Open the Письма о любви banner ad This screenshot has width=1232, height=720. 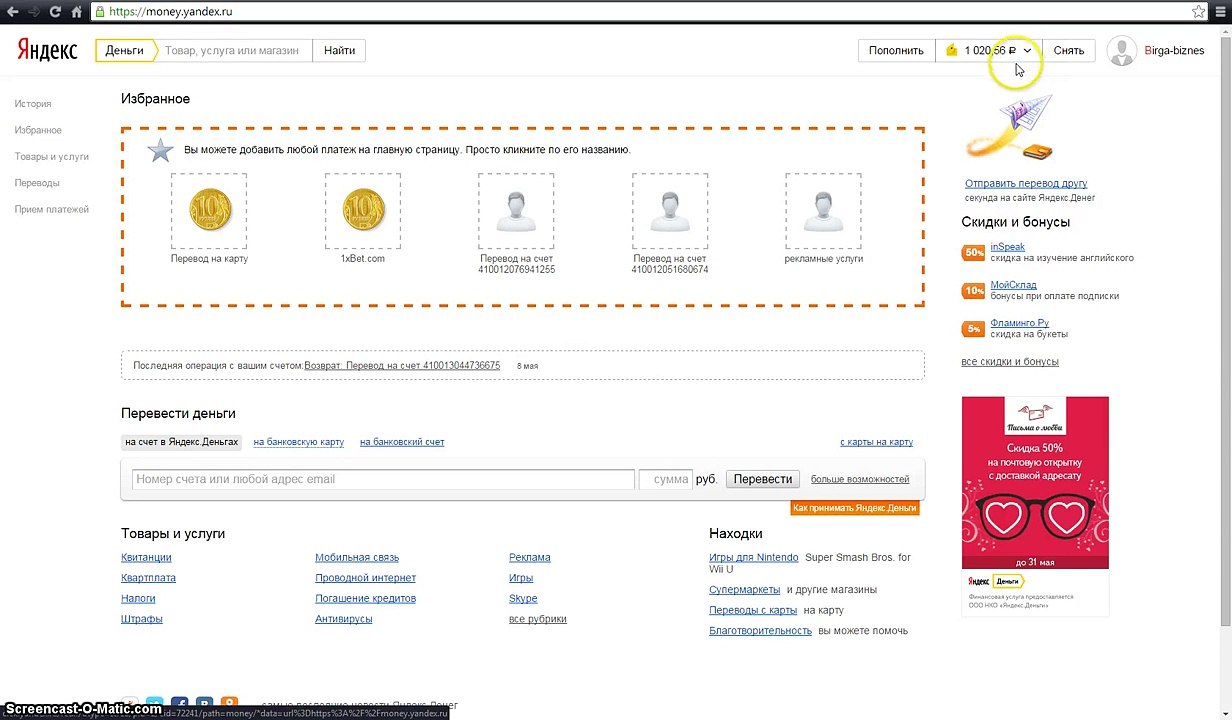point(1035,506)
